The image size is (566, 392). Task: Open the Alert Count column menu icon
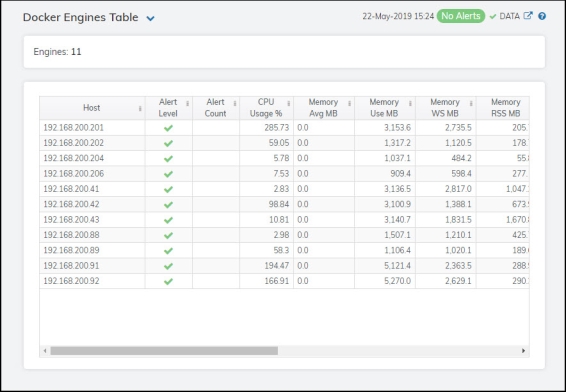pos(235,104)
